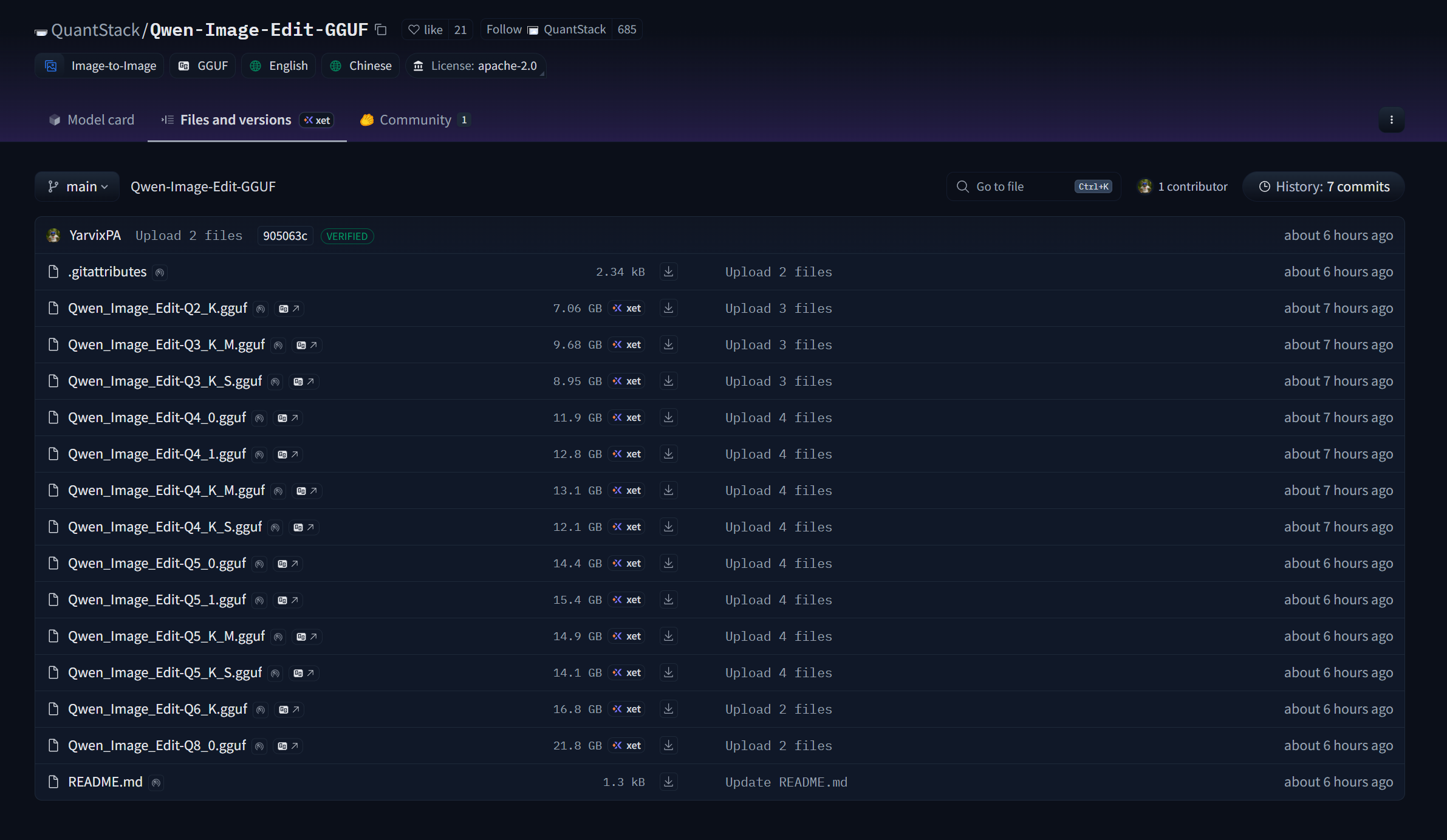The width and height of the screenshot is (1447, 840).
Task: Follow the QuantStack organization
Action: (x=546, y=30)
